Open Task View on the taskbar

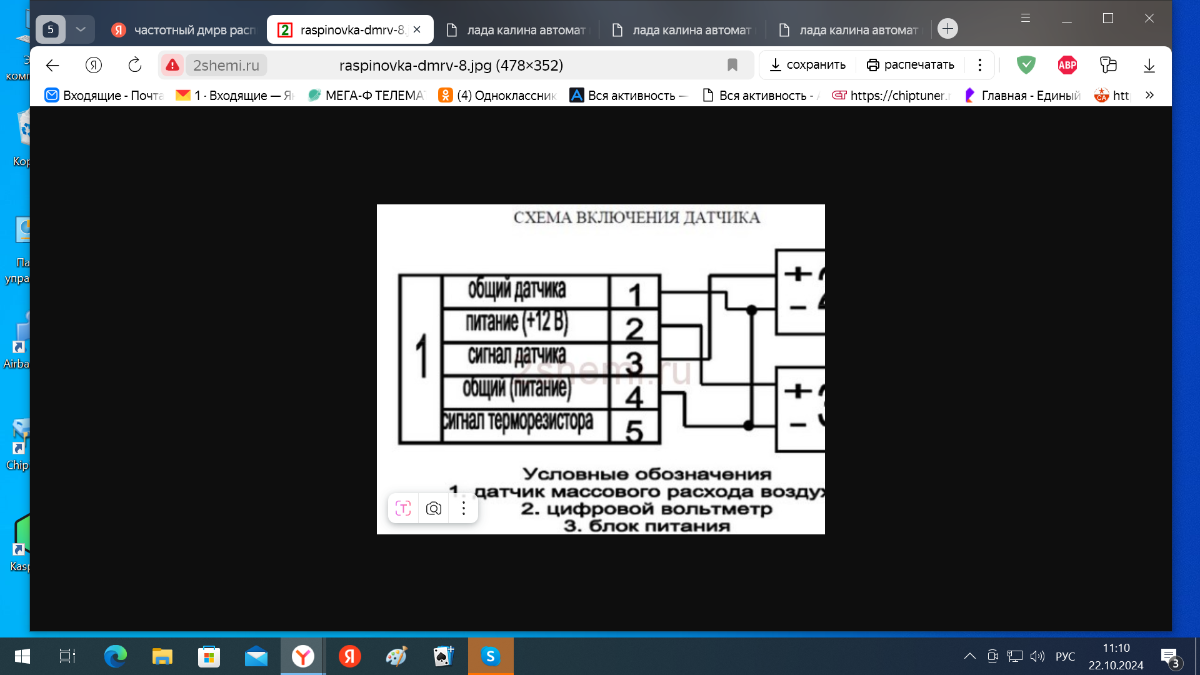tap(68, 656)
